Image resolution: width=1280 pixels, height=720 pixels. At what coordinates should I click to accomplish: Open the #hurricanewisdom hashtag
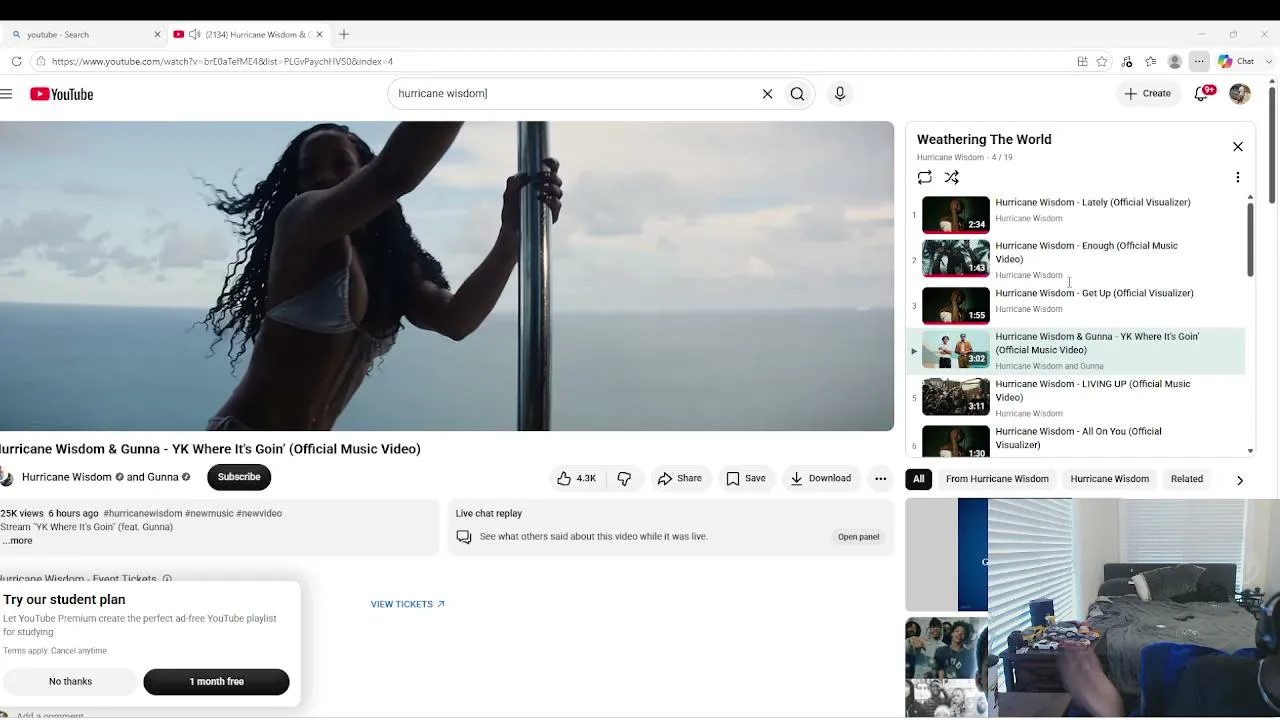[x=143, y=514]
